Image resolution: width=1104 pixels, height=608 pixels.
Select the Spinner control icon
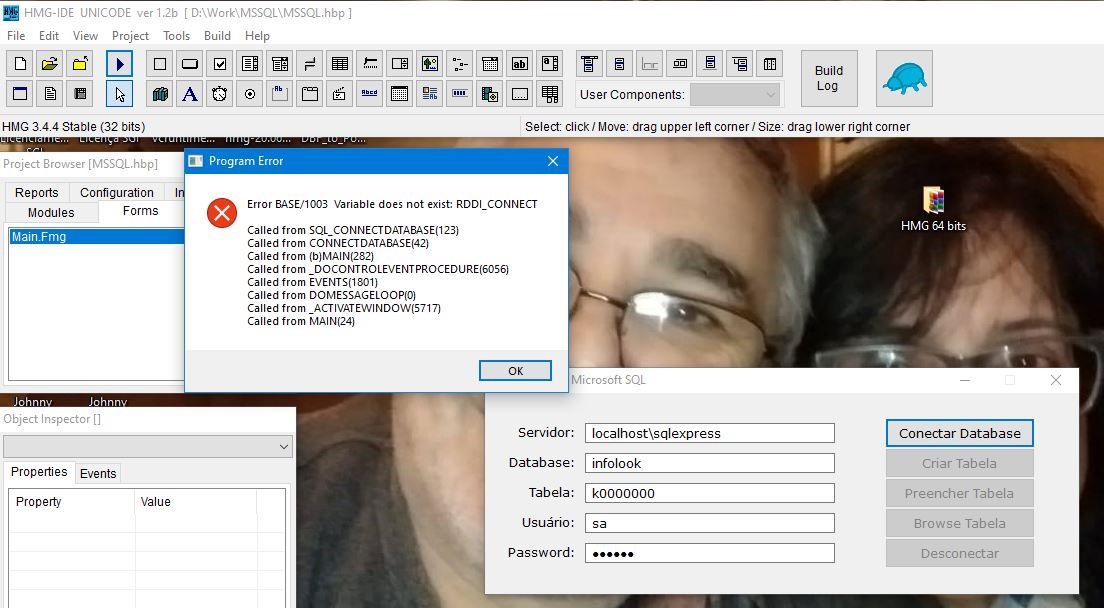pyautogui.click(x=399, y=64)
